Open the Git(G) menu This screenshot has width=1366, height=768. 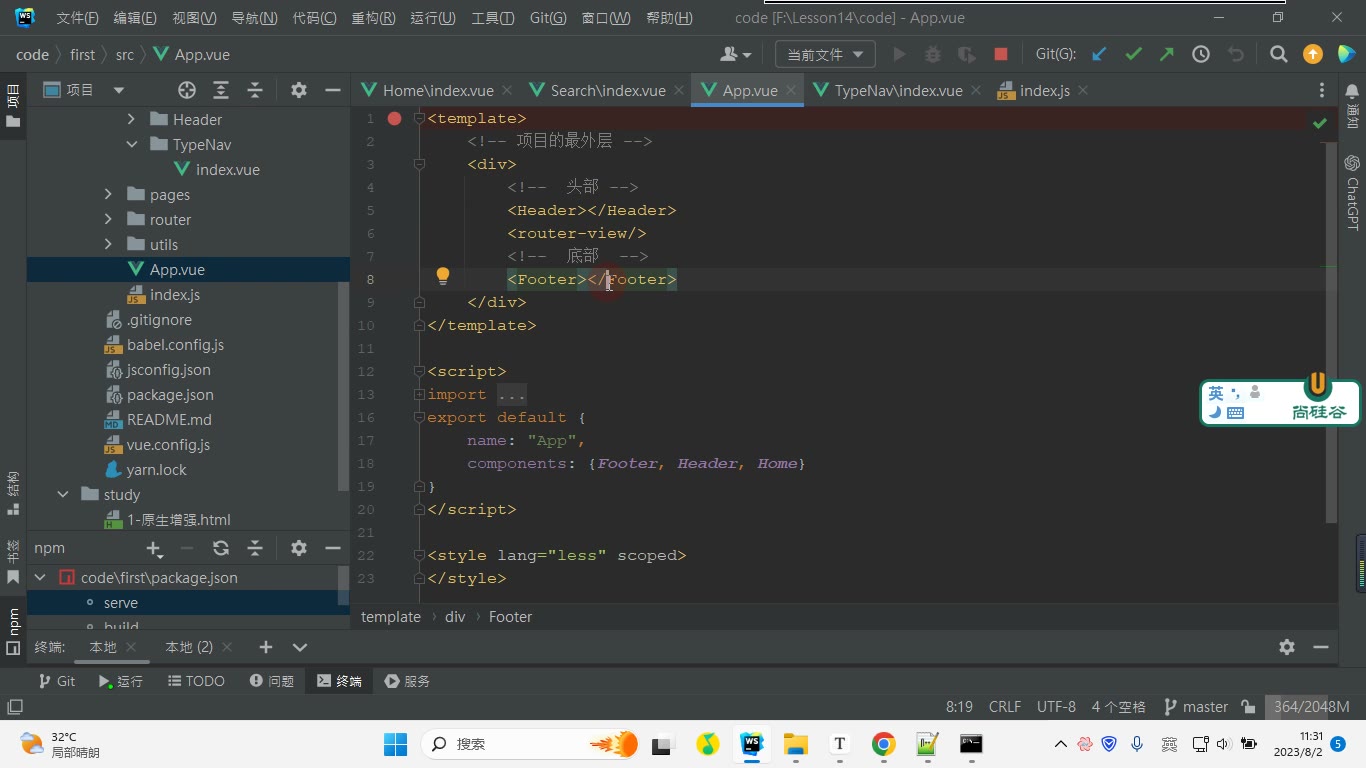(548, 18)
